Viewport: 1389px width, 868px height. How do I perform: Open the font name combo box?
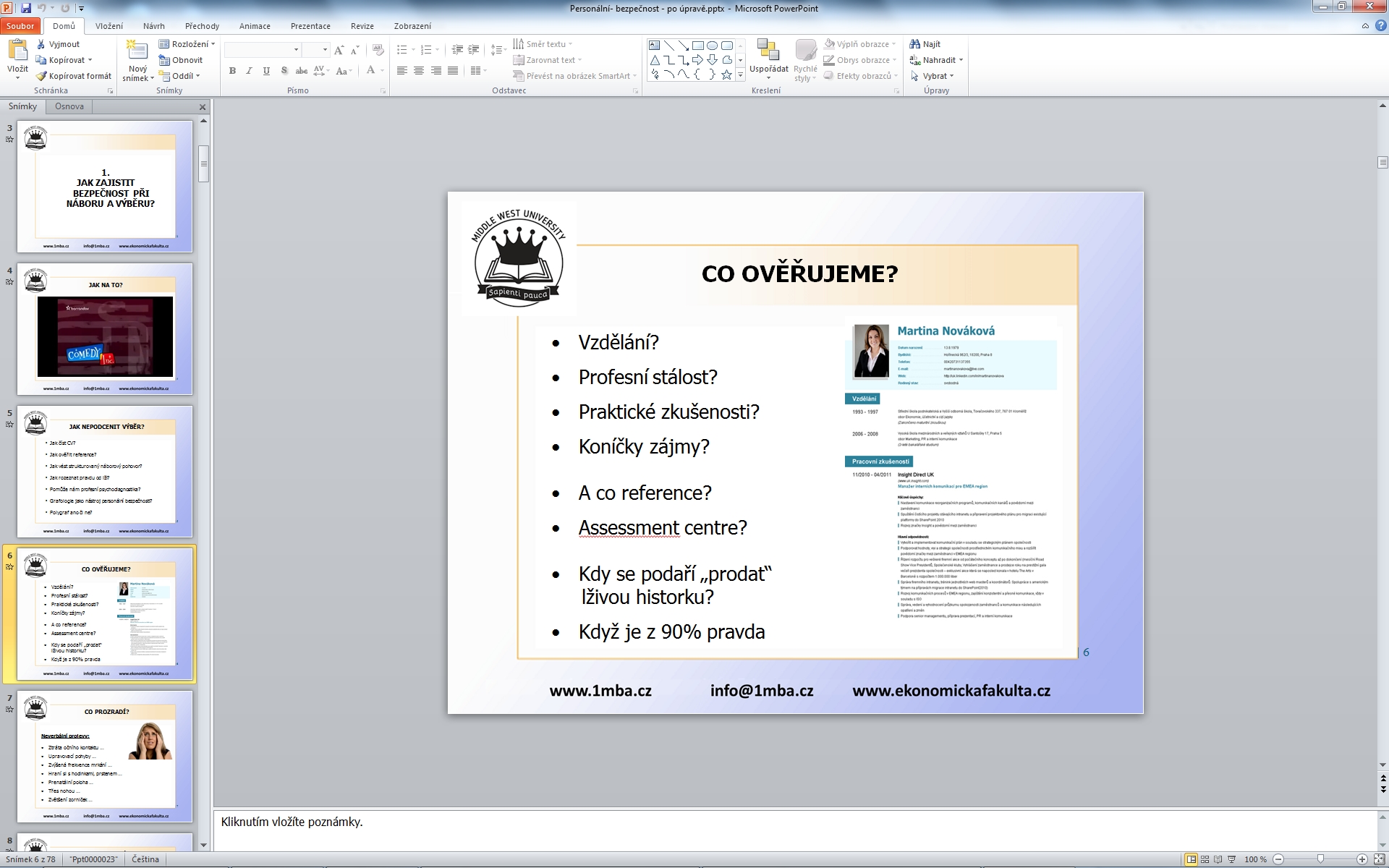263,50
